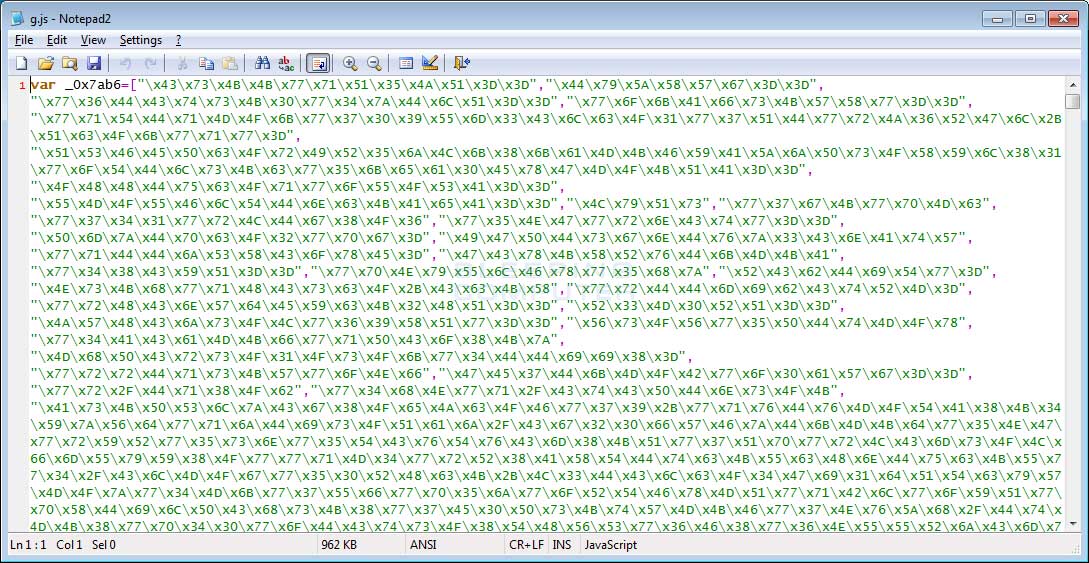This screenshot has width=1089, height=563.
Task: Click the Col 1 status bar entry
Action: tap(69, 546)
